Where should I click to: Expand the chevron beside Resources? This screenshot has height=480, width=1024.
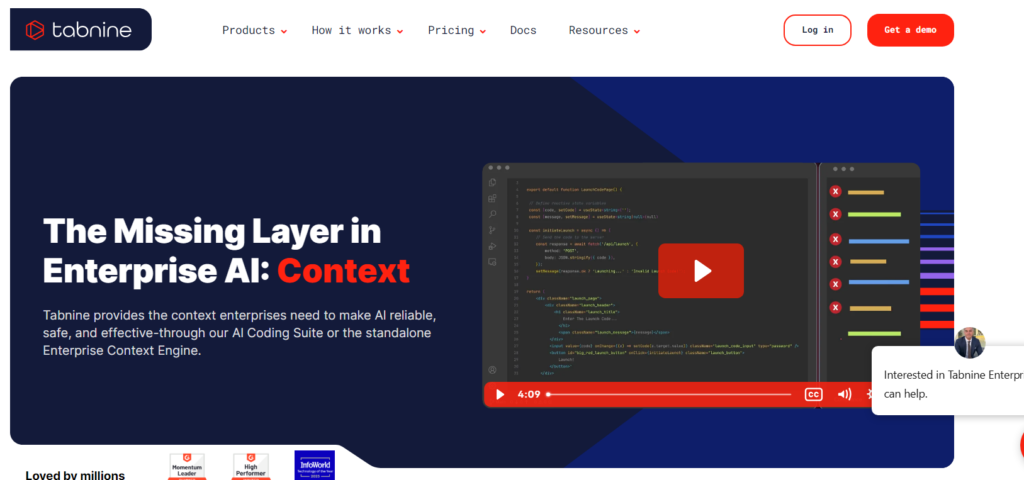(637, 31)
